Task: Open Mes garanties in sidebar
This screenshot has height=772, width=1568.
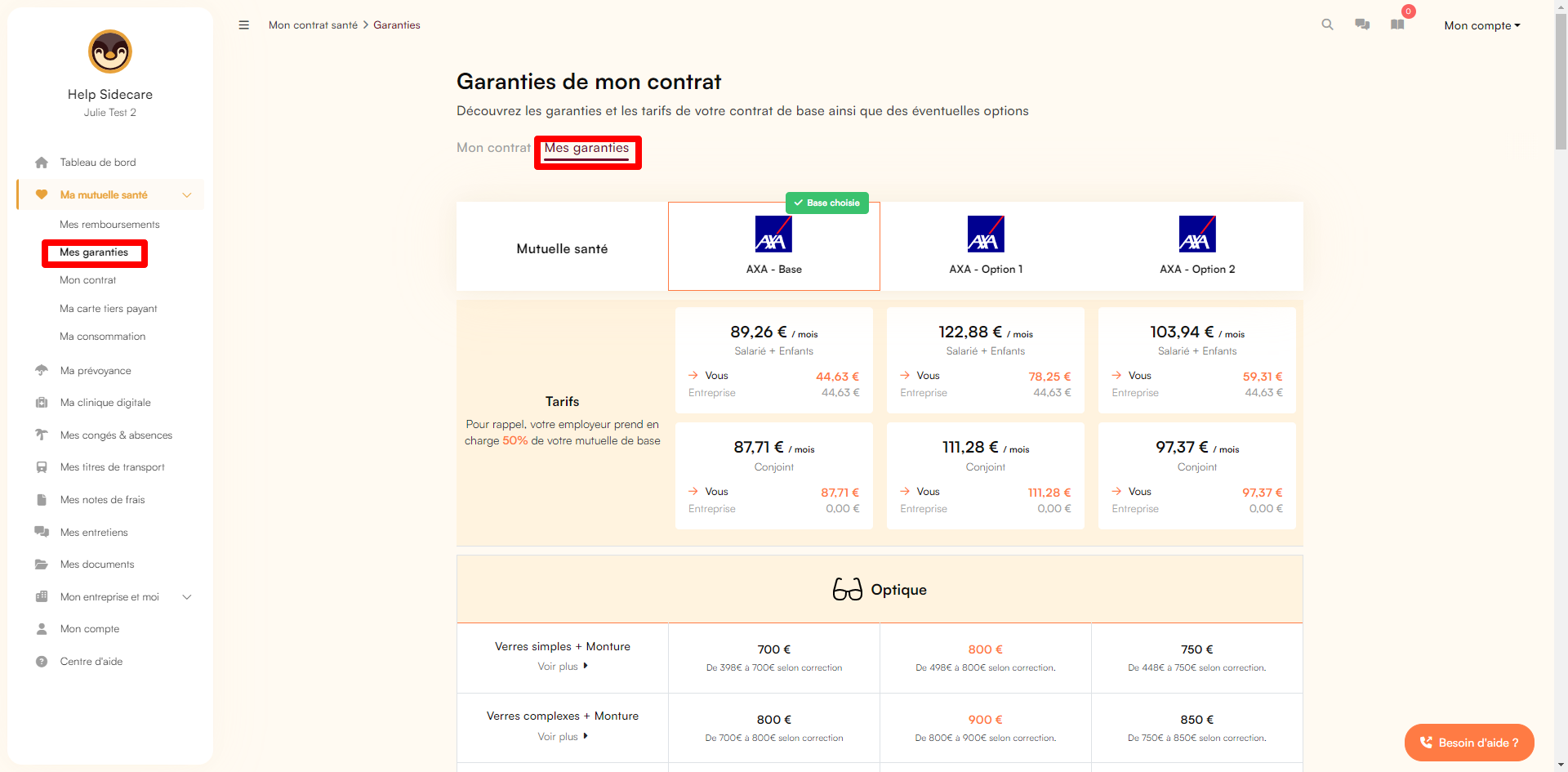Action: (94, 252)
